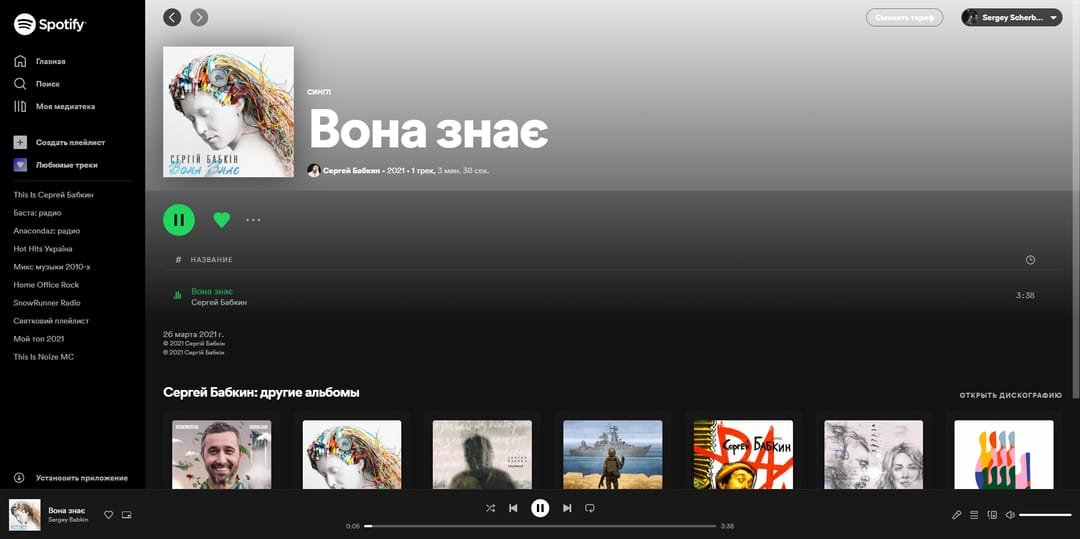Click the 3:38 duration in track row
The height and width of the screenshot is (539, 1080).
coord(1026,296)
